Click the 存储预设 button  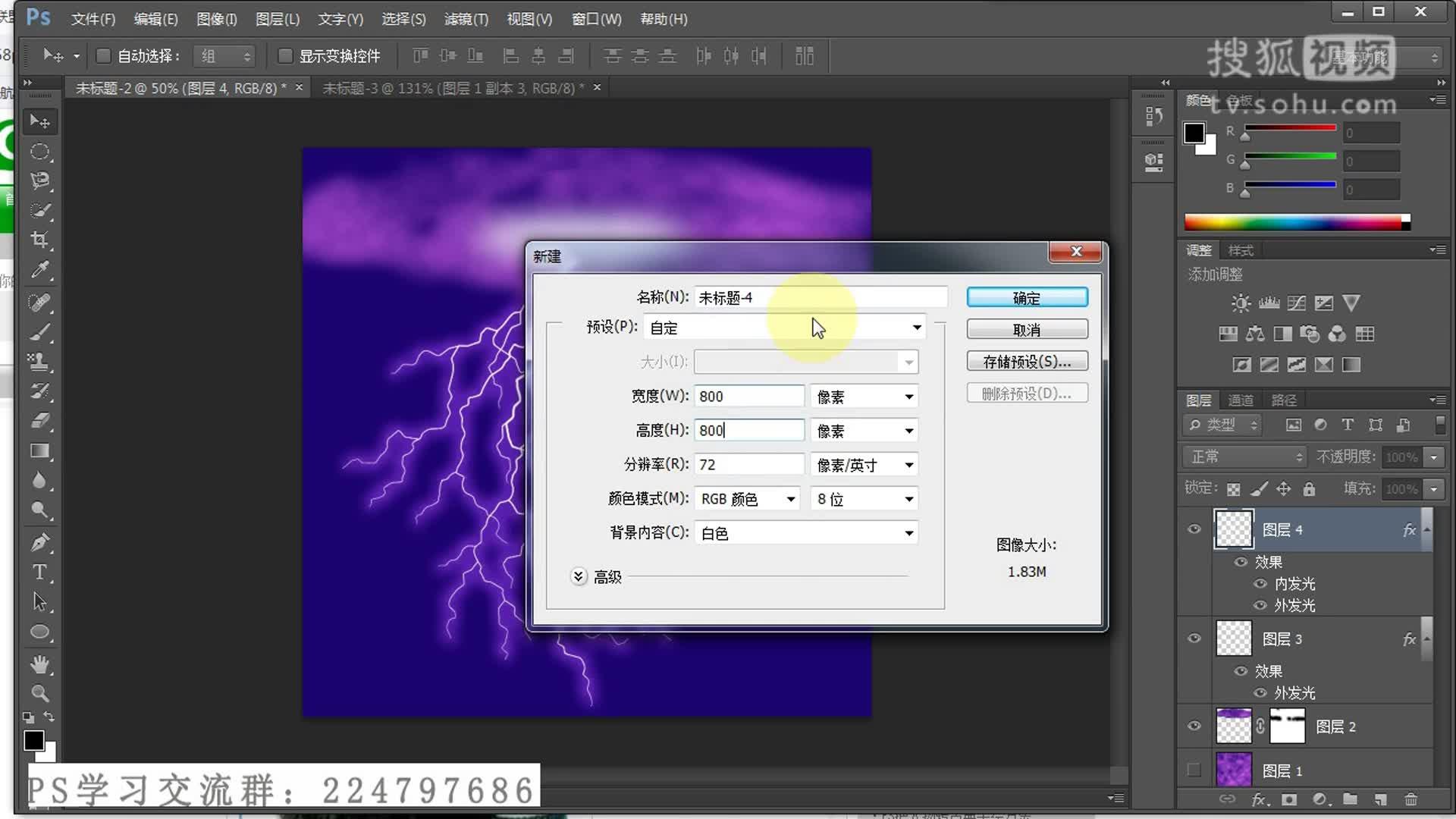[x=1026, y=361]
